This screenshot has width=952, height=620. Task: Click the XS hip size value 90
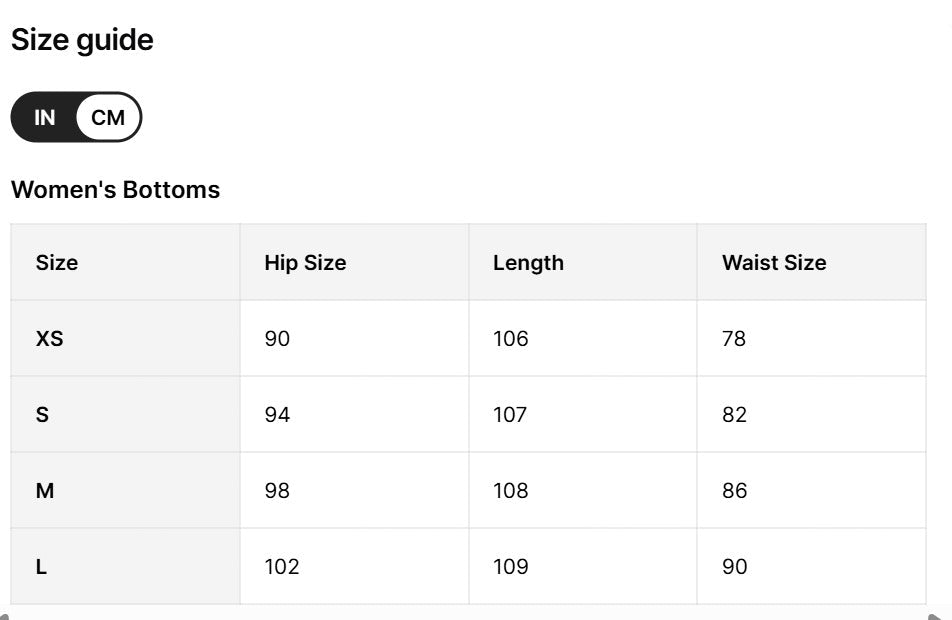(277, 339)
